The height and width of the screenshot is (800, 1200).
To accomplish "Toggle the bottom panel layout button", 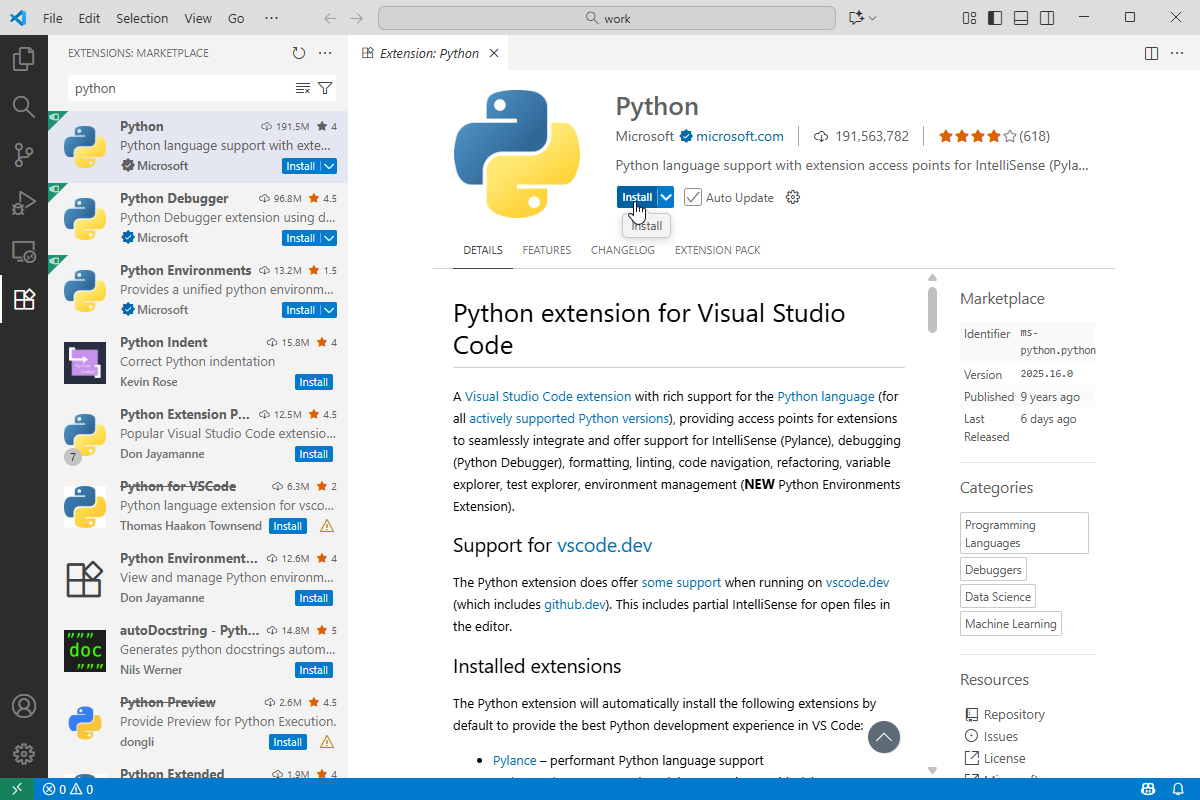I will coord(1021,18).
